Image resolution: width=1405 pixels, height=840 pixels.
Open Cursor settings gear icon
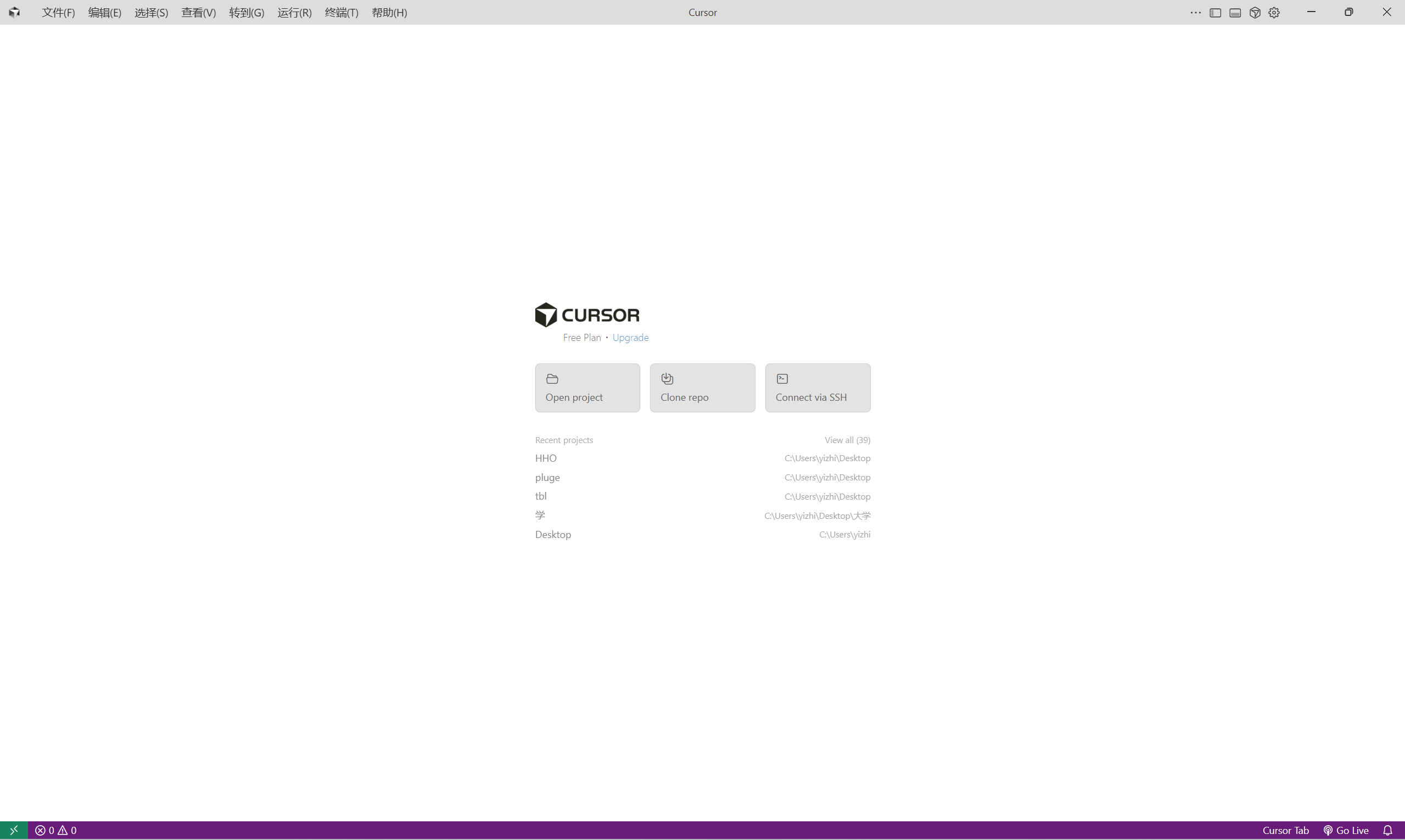point(1274,13)
